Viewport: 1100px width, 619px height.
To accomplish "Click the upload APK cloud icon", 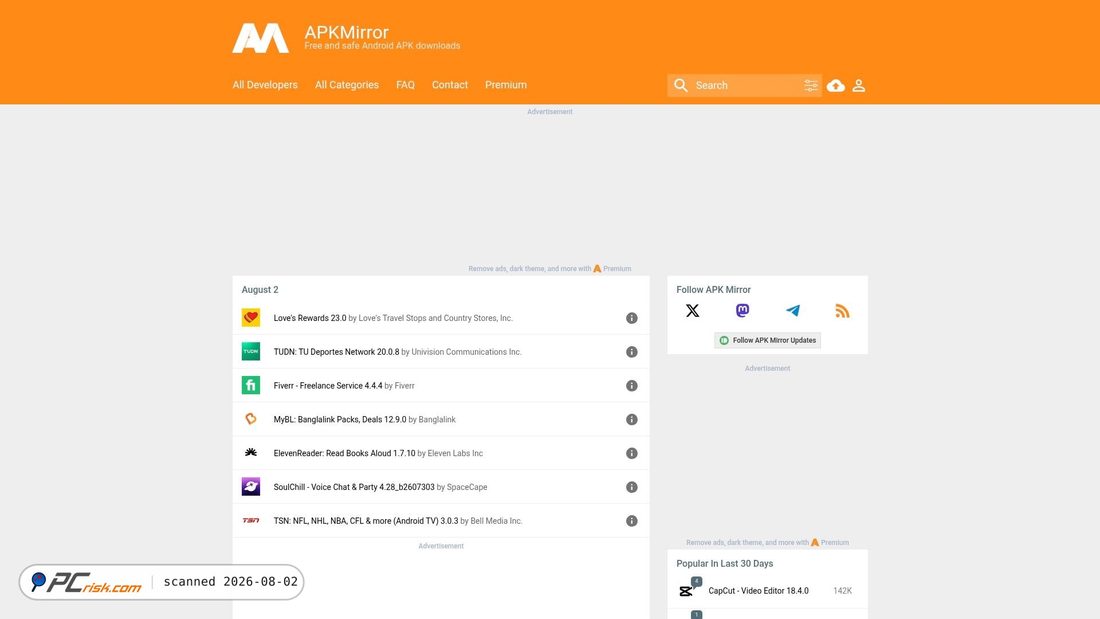I will 836,86.
